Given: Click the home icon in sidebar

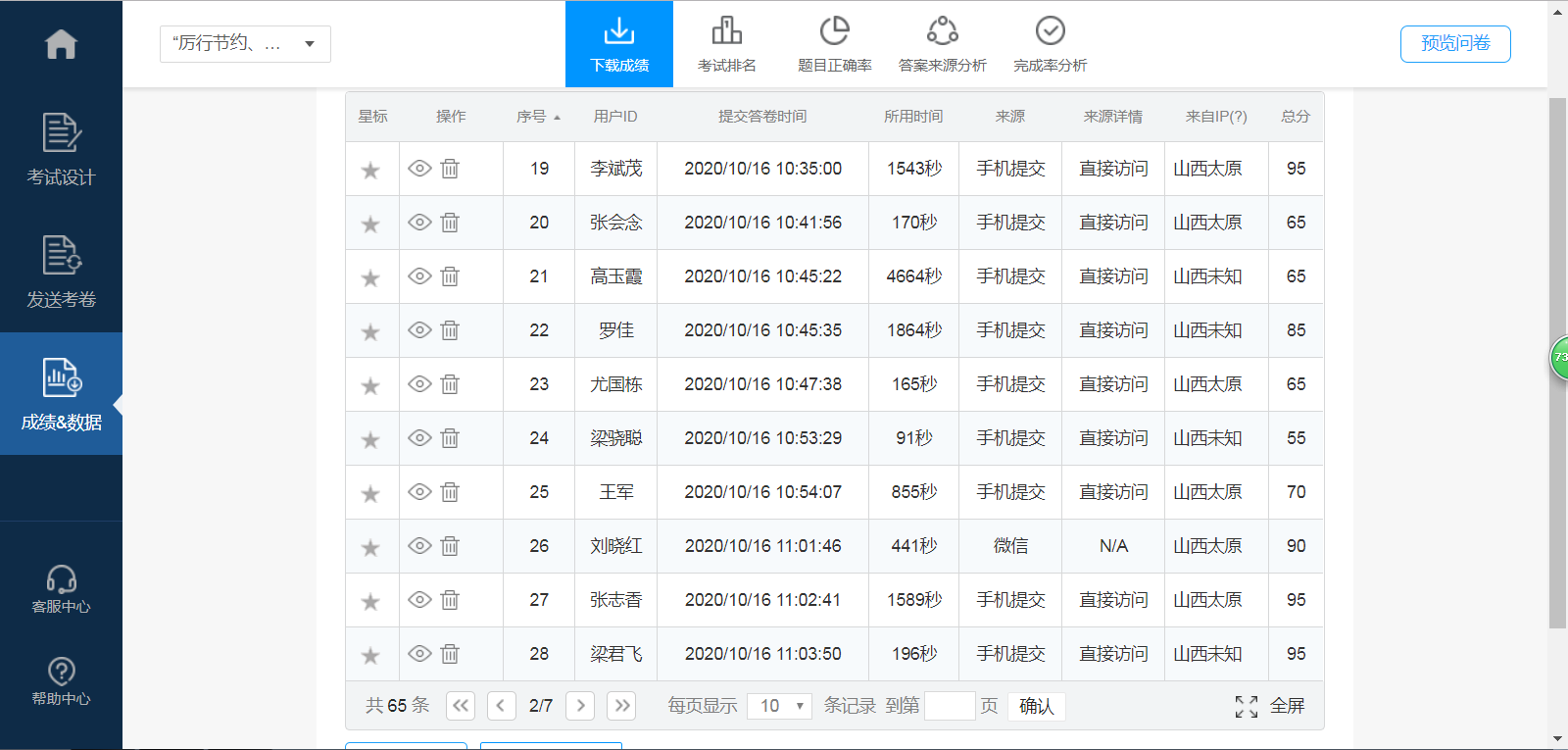Looking at the screenshot, I should click(x=61, y=44).
